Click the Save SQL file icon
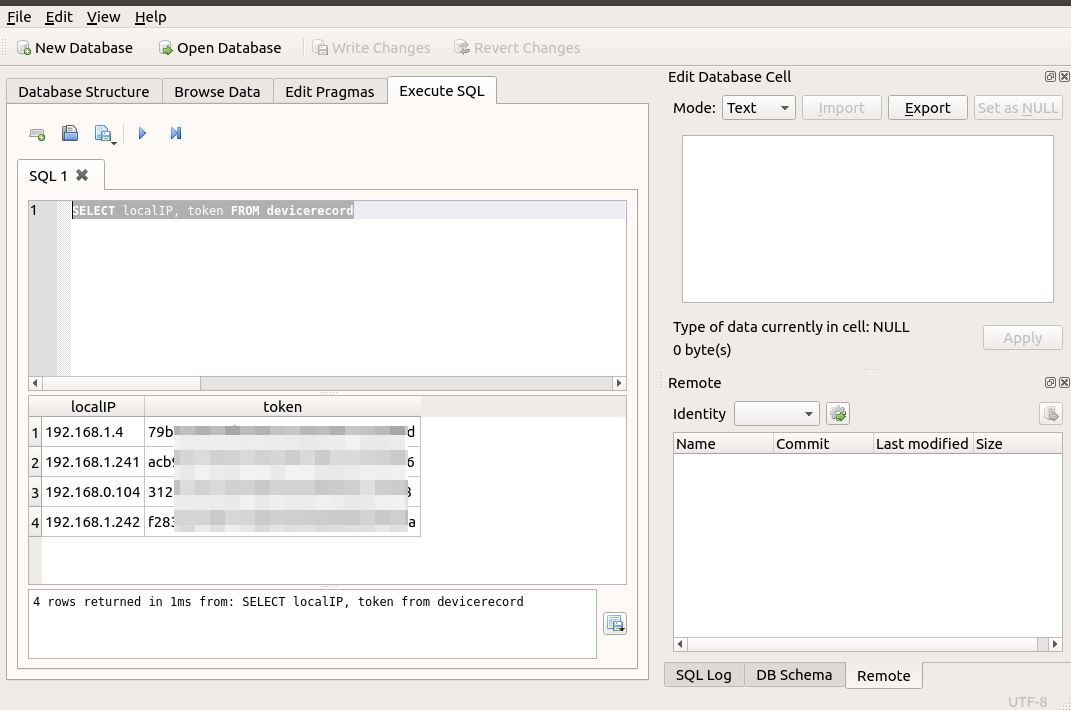Viewport: 1071px width, 710px height. (104, 134)
